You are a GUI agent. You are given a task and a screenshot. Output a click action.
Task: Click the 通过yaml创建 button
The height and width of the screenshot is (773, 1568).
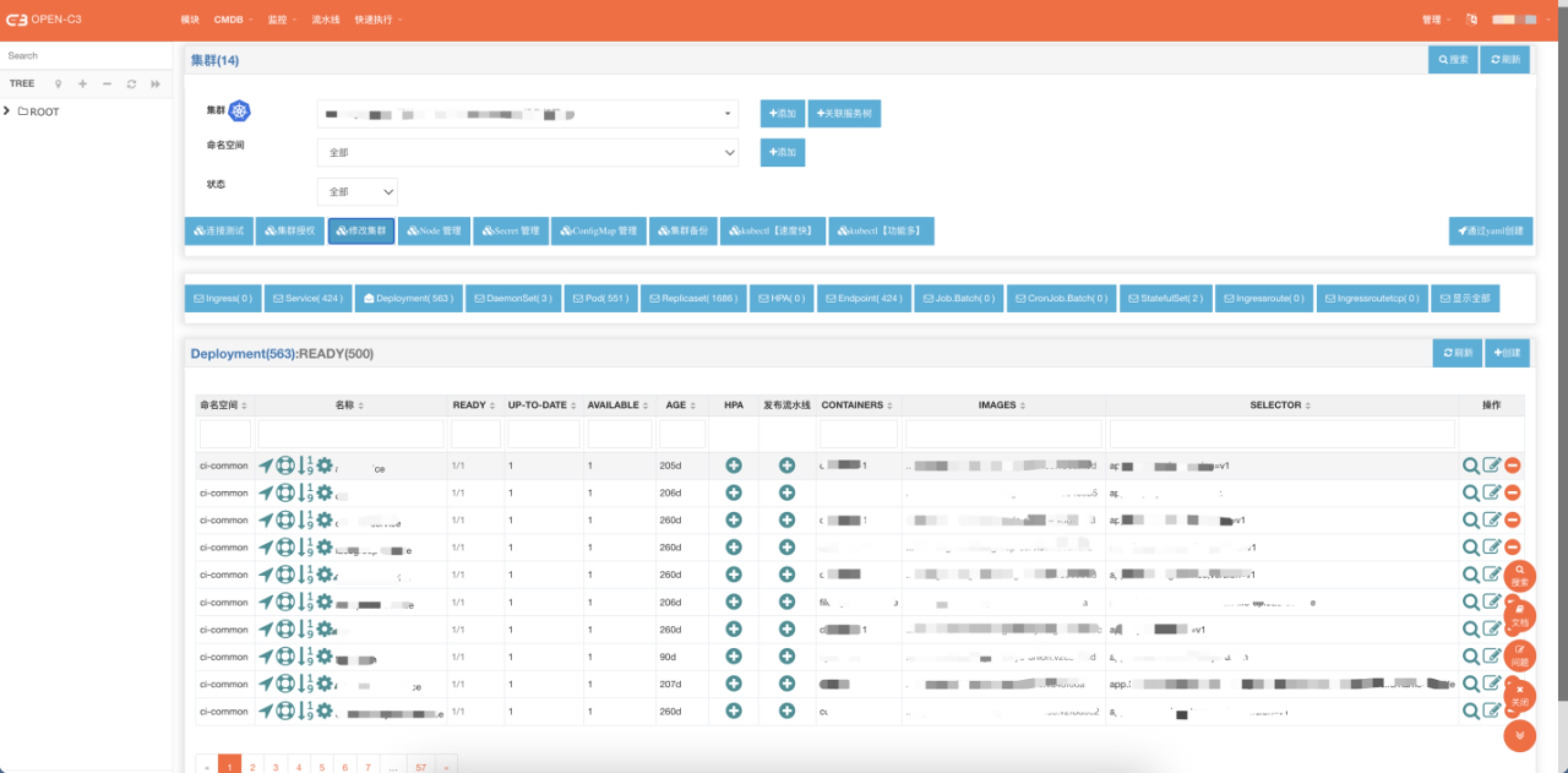tap(1490, 231)
